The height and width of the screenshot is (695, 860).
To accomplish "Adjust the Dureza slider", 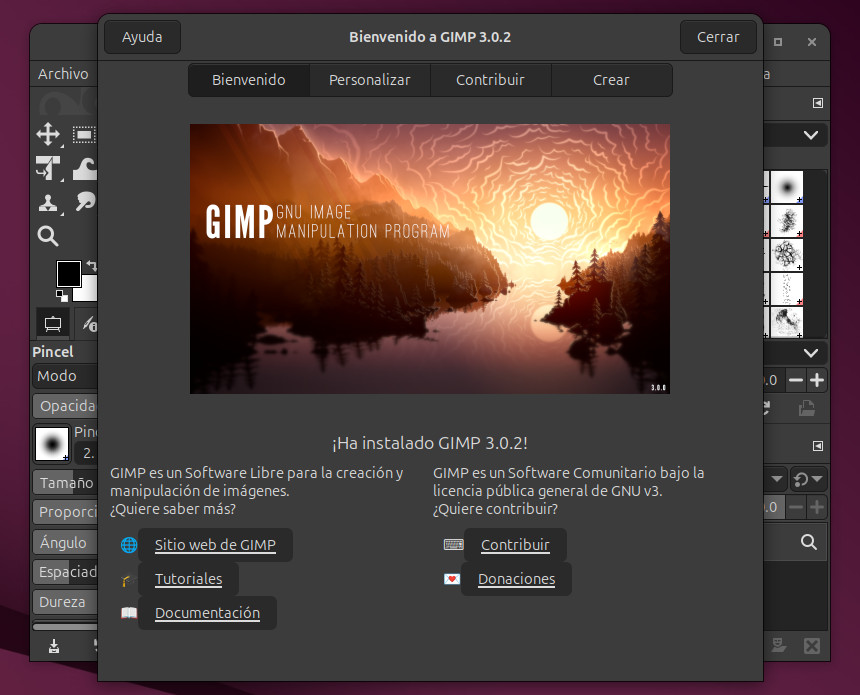I will click(x=65, y=602).
